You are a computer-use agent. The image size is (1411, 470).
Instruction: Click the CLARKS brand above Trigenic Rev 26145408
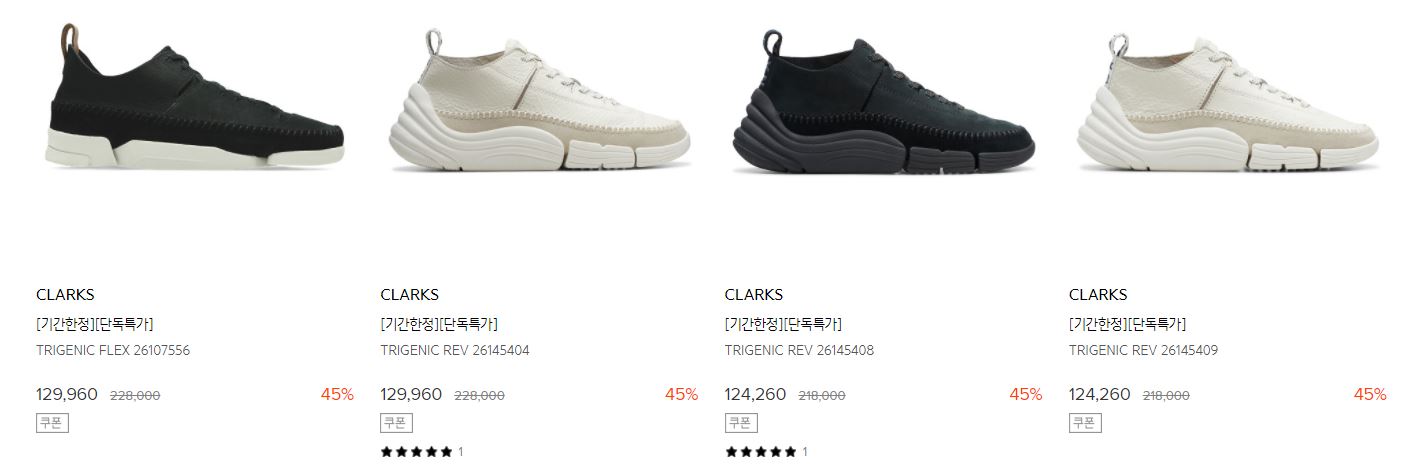[x=753, y=295]
